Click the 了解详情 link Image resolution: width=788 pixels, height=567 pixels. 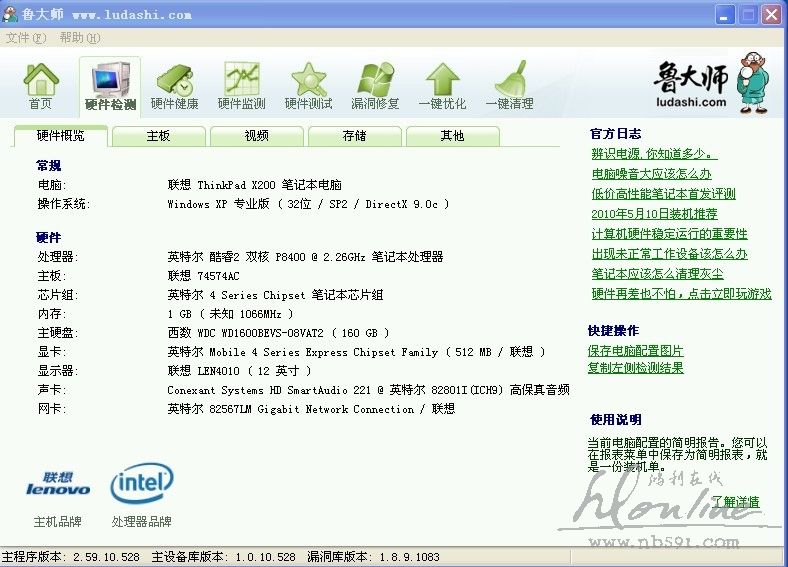pyautogui.click(x=735, y=502)
